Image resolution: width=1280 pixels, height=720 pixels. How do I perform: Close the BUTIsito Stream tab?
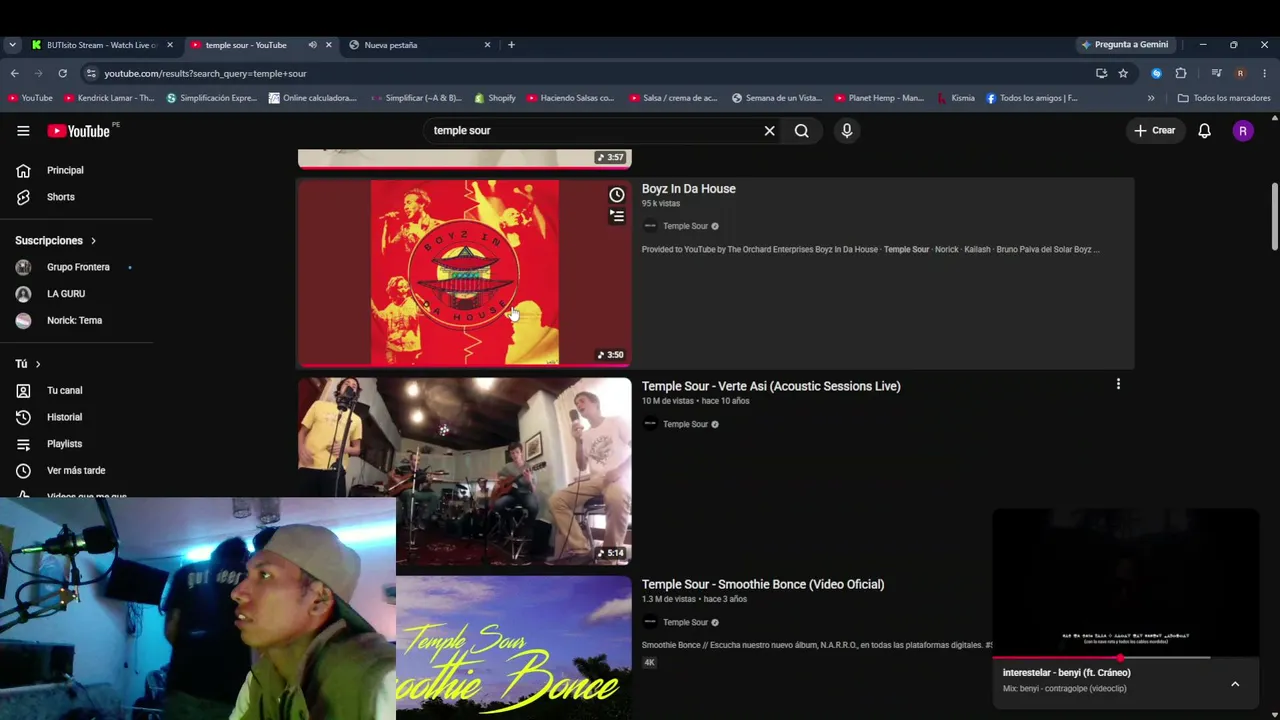(170, 45)
